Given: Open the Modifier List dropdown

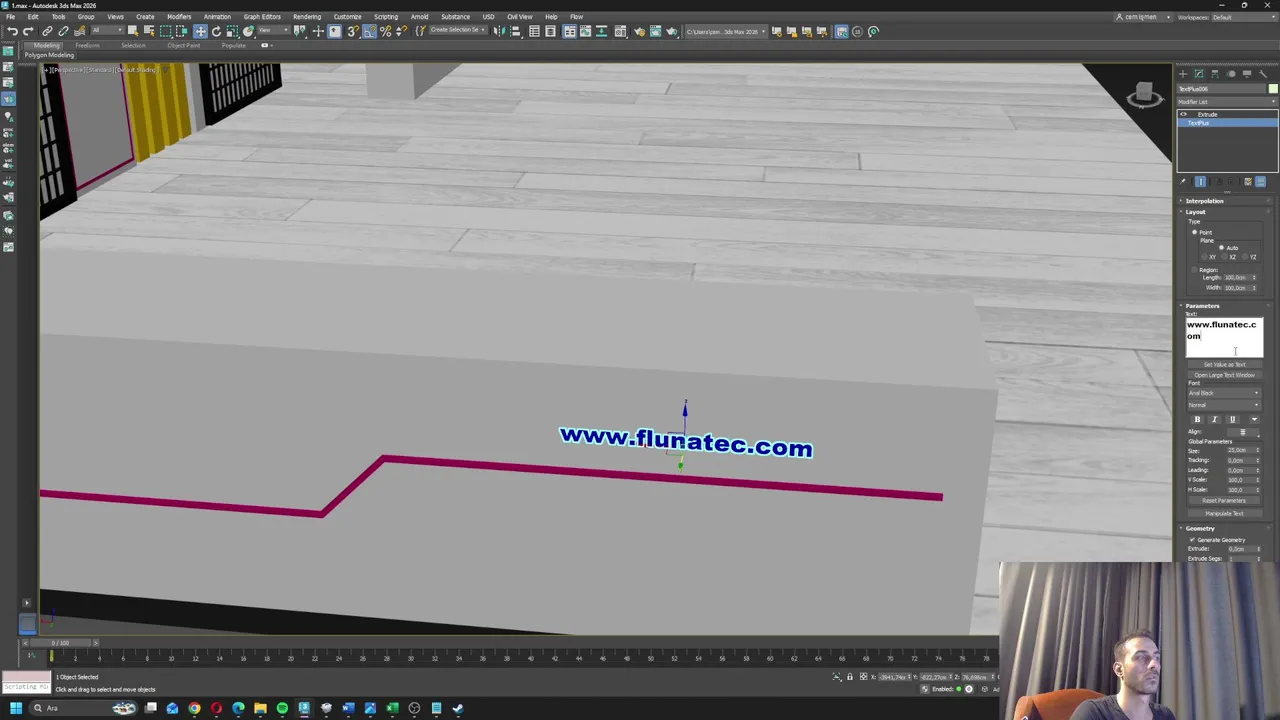Looking at the screenshot, I should coord(1226,102).
